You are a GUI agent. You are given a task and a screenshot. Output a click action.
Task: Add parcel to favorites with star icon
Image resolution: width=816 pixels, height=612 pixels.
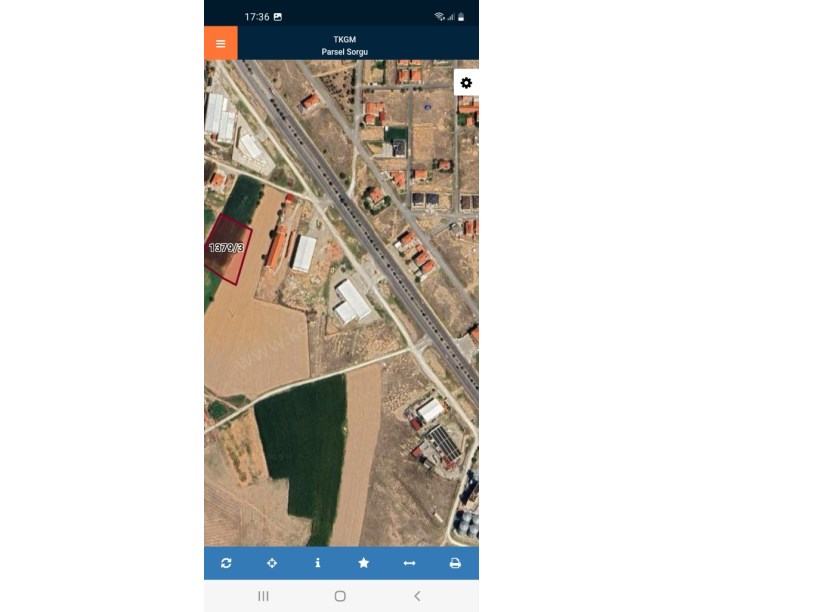coord(364,563)
